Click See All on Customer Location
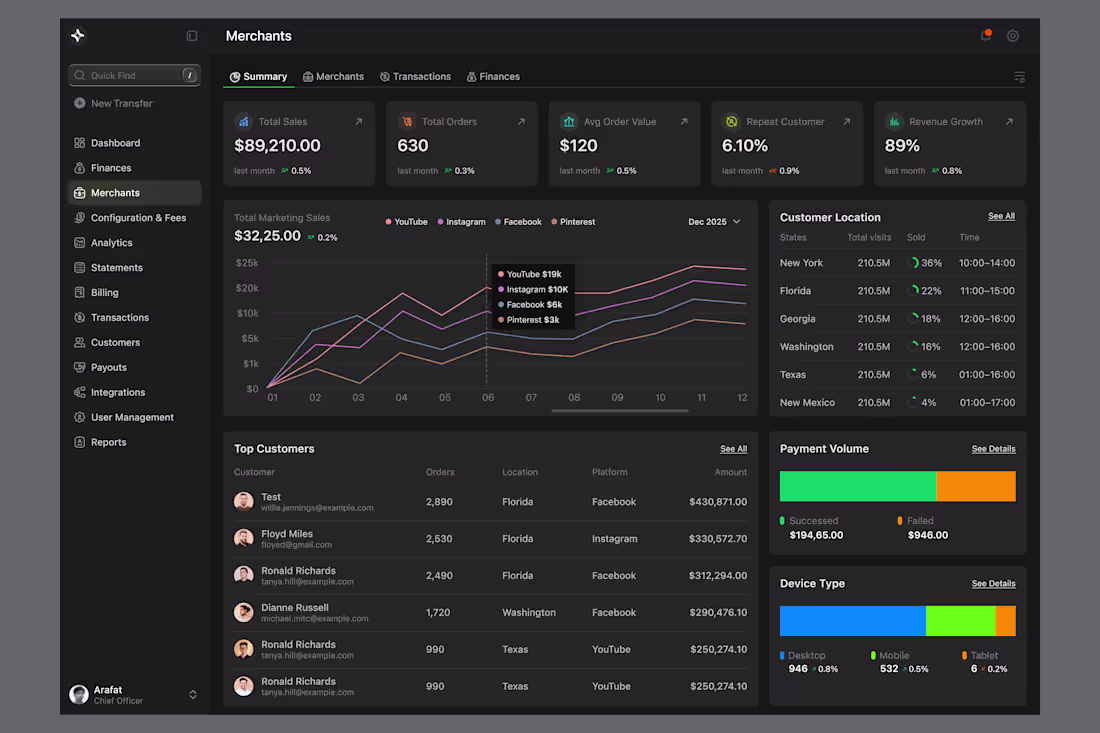This screenshot has width=1100, height=733. tap(1001, 215)
